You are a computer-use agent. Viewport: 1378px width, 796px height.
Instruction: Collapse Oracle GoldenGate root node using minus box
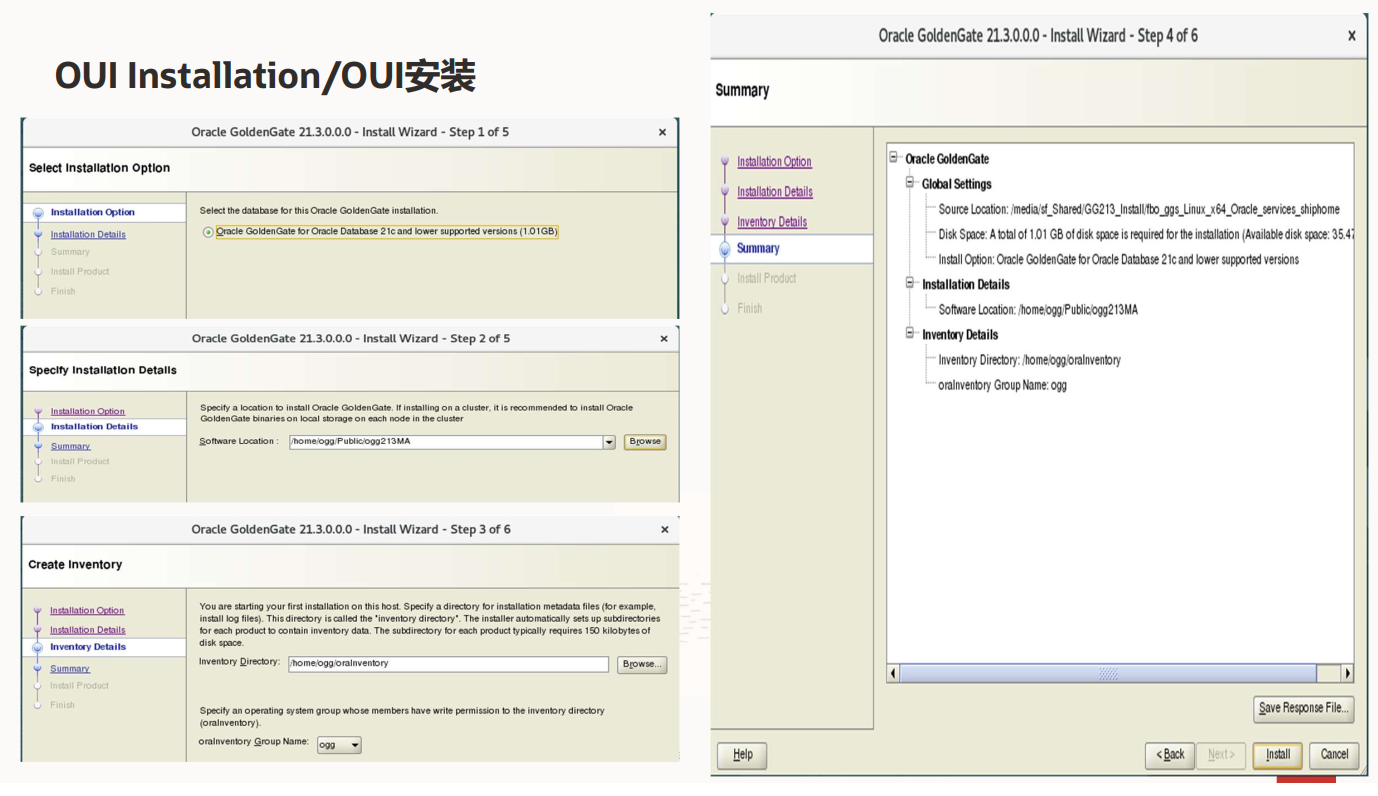pos(894,158)
